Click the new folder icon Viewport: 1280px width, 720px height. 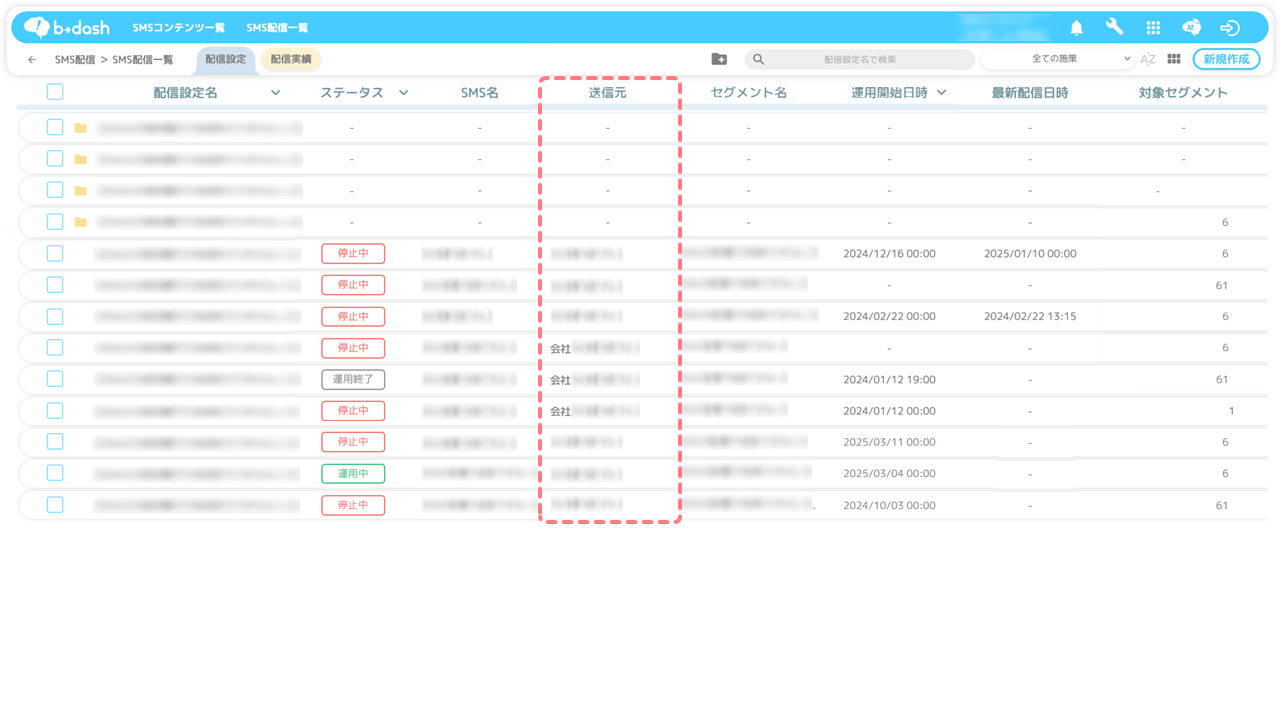click(719, 59)
